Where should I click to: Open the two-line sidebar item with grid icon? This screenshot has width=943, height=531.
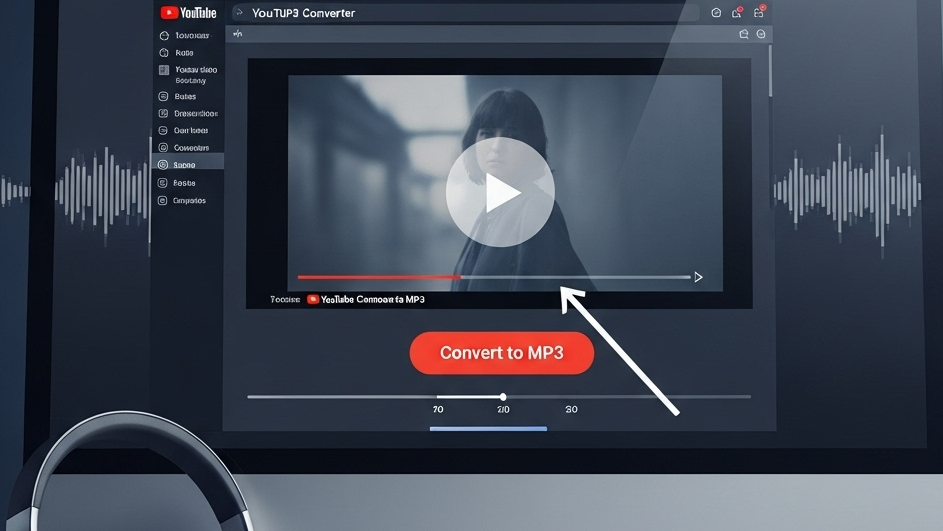click(x=188, y=75)
